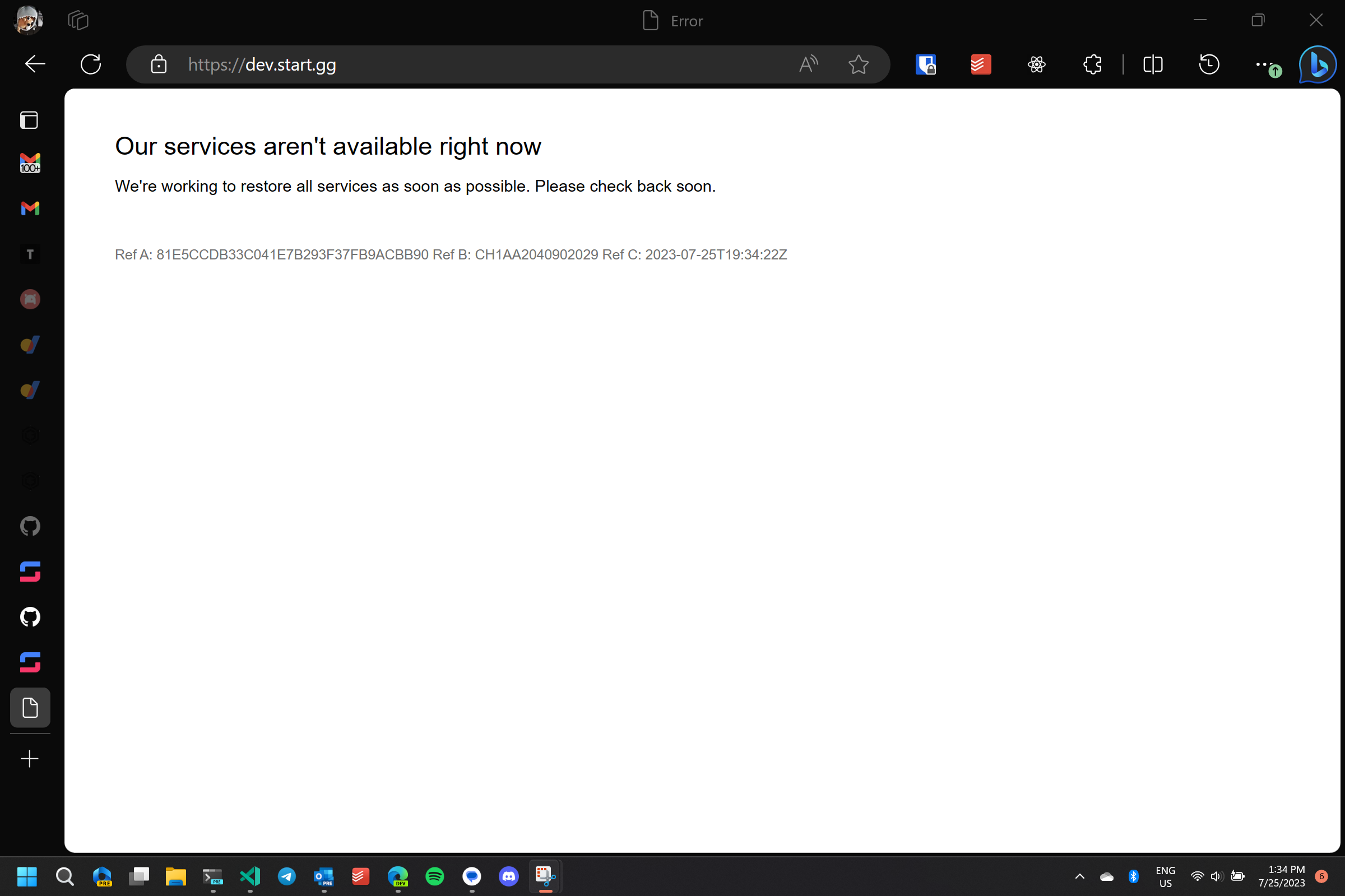Open the Todoist extension from the toolbar
The image size is (1345, 896).
(980, 64)
